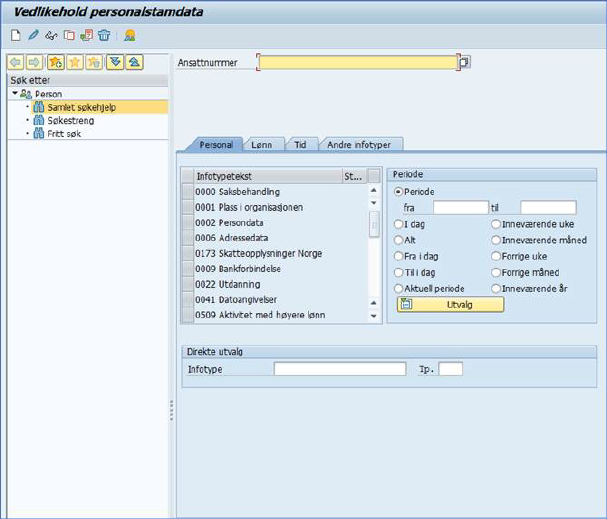
Task: Click the bottom scroll-down arrow of infotype list
Action: tap(374, 316)
